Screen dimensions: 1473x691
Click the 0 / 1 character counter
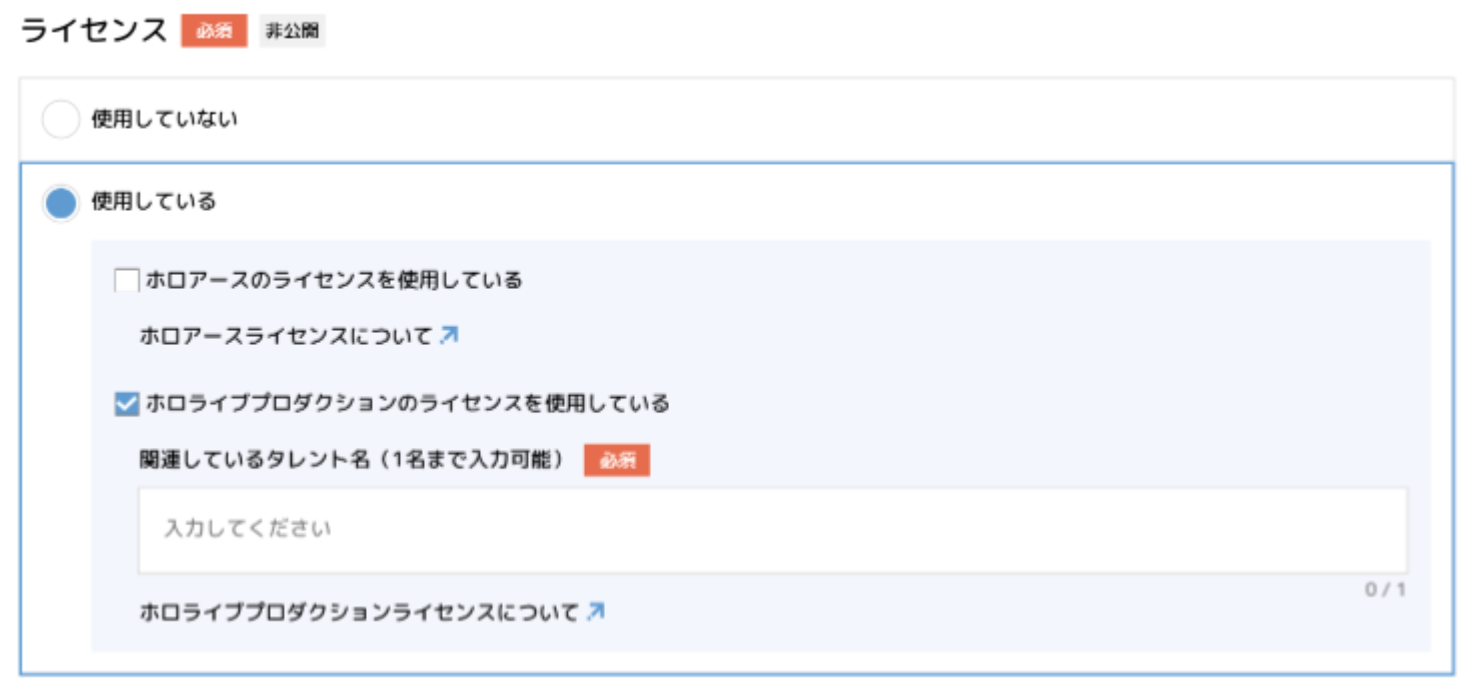pyautogui.click(x=1385, y=590)
